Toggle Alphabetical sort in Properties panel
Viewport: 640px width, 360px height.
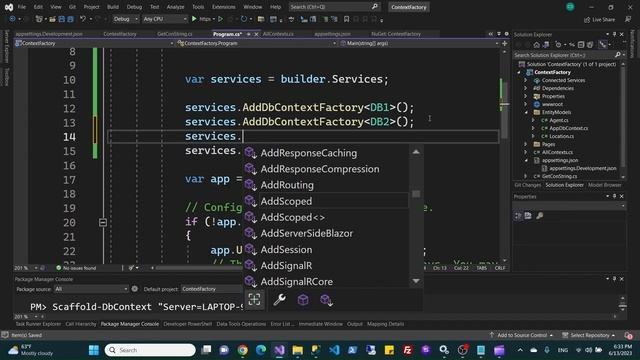[x=528, y=216]
